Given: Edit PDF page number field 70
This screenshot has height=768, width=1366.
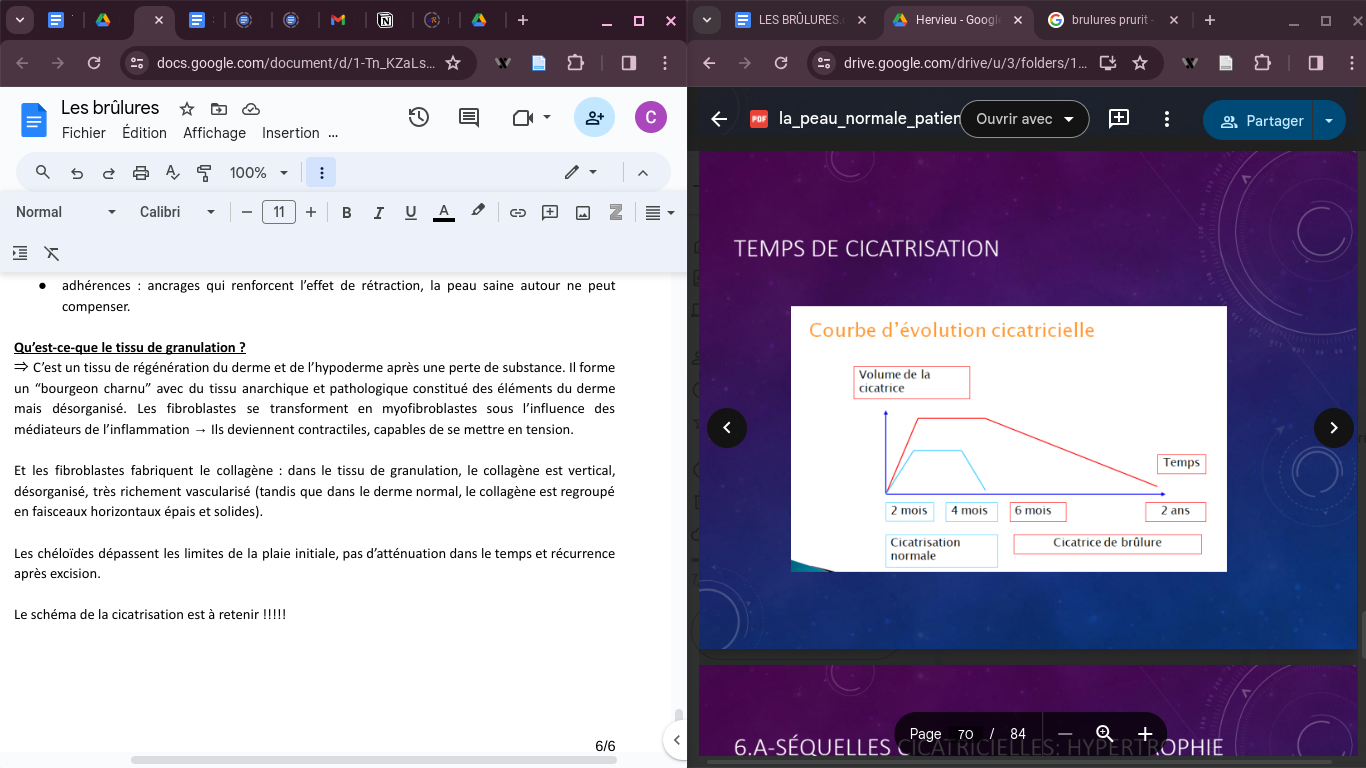Looking at the screenshot, I should pyautogui.click(x=965, y=734).
